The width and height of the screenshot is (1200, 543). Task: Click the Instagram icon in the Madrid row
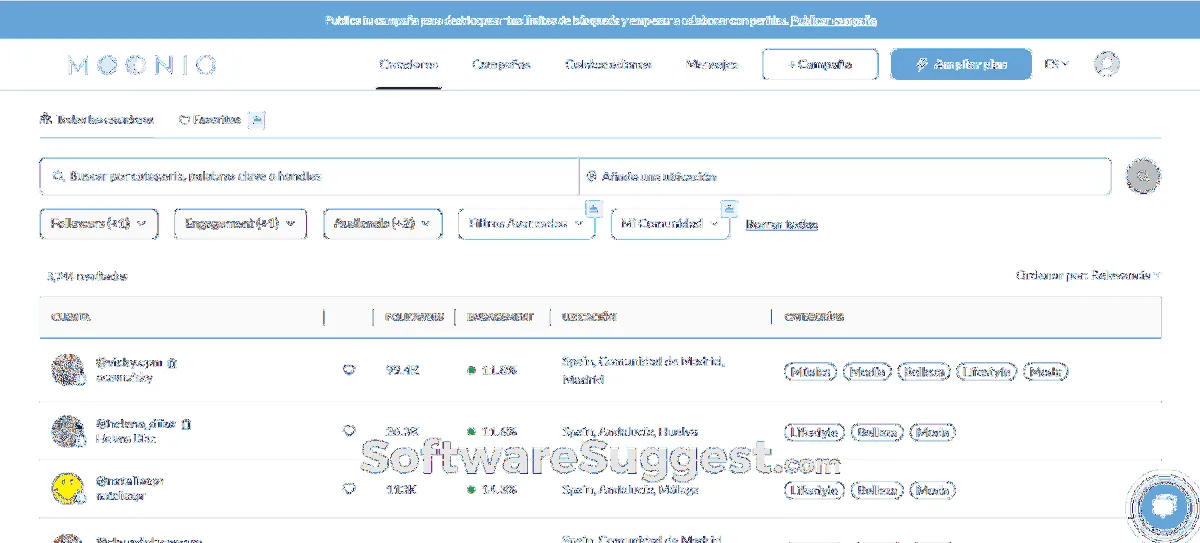tap(171, 363)
